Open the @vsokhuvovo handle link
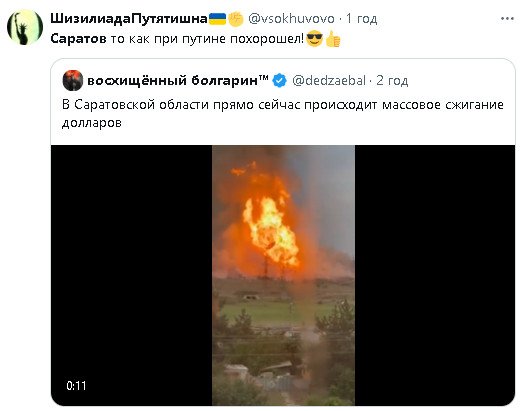This screenshot has width=525, height=411. click(291, 19)
